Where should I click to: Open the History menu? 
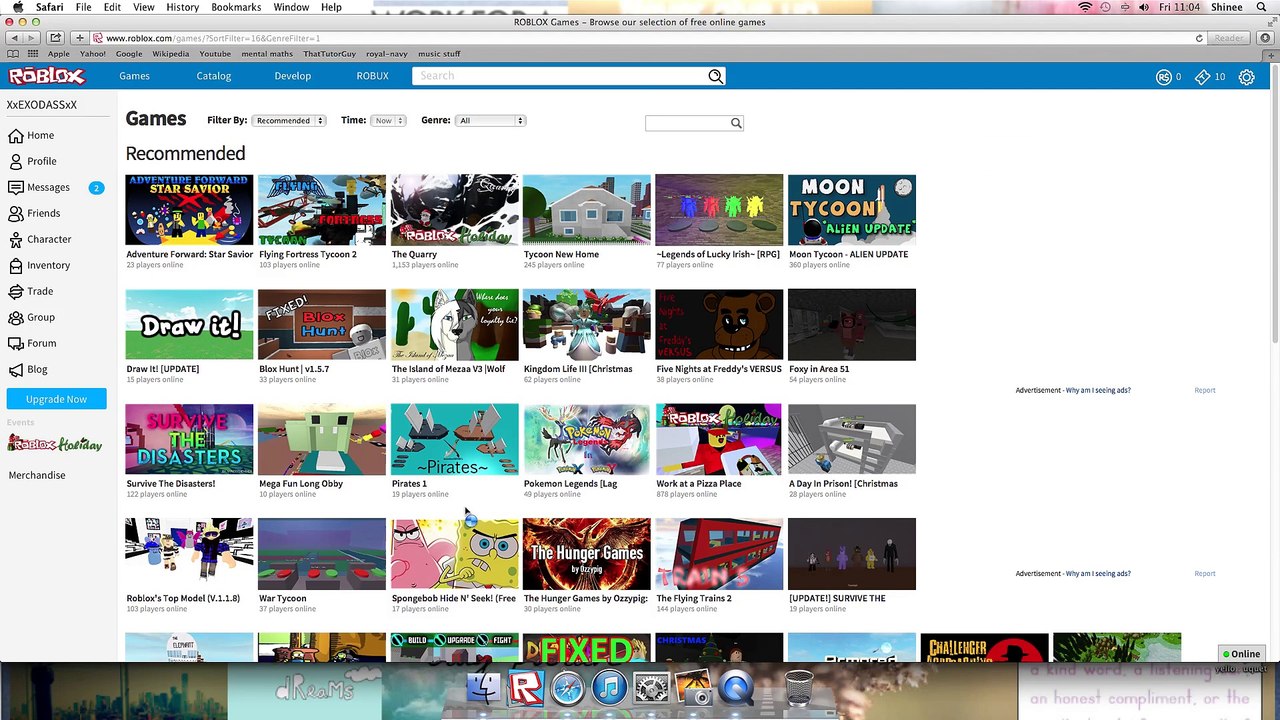(x=182, y=7)
